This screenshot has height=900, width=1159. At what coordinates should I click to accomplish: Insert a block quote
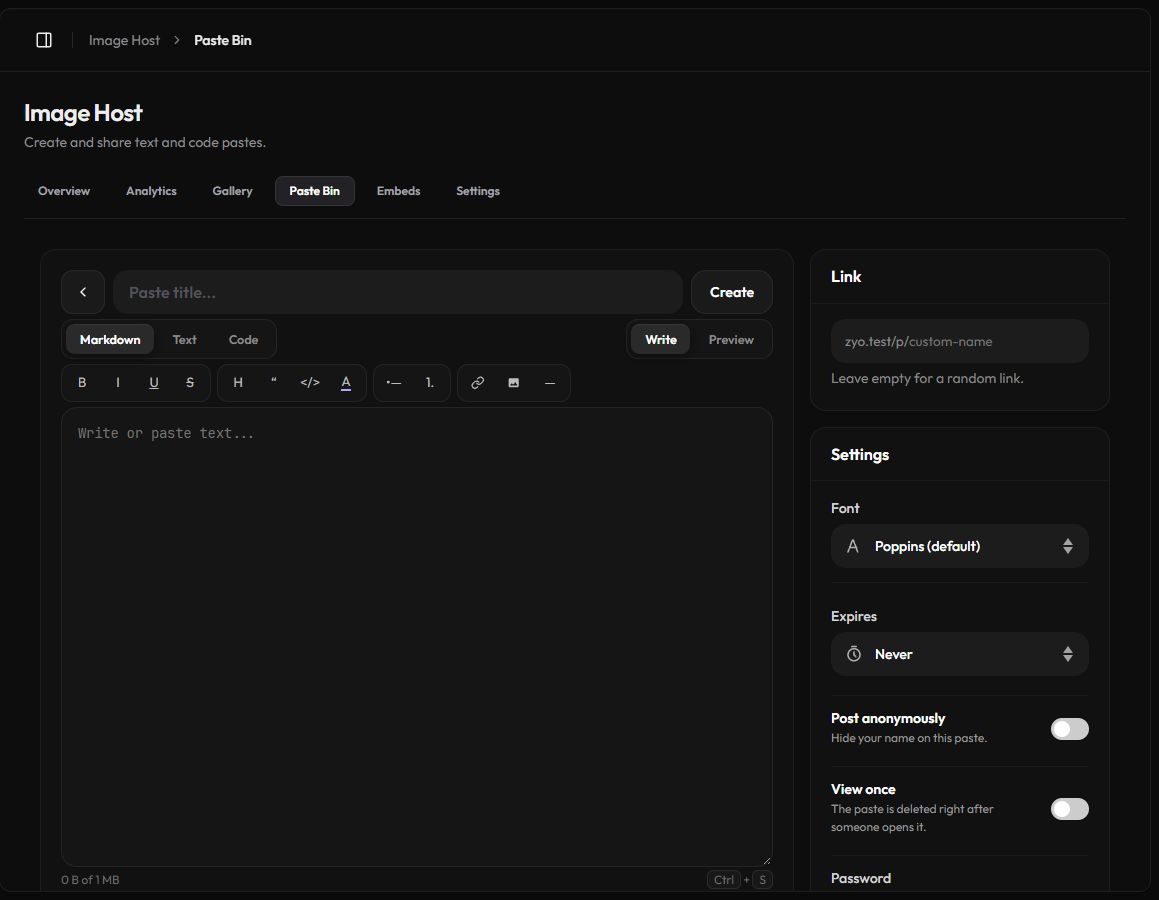point(273,383)
